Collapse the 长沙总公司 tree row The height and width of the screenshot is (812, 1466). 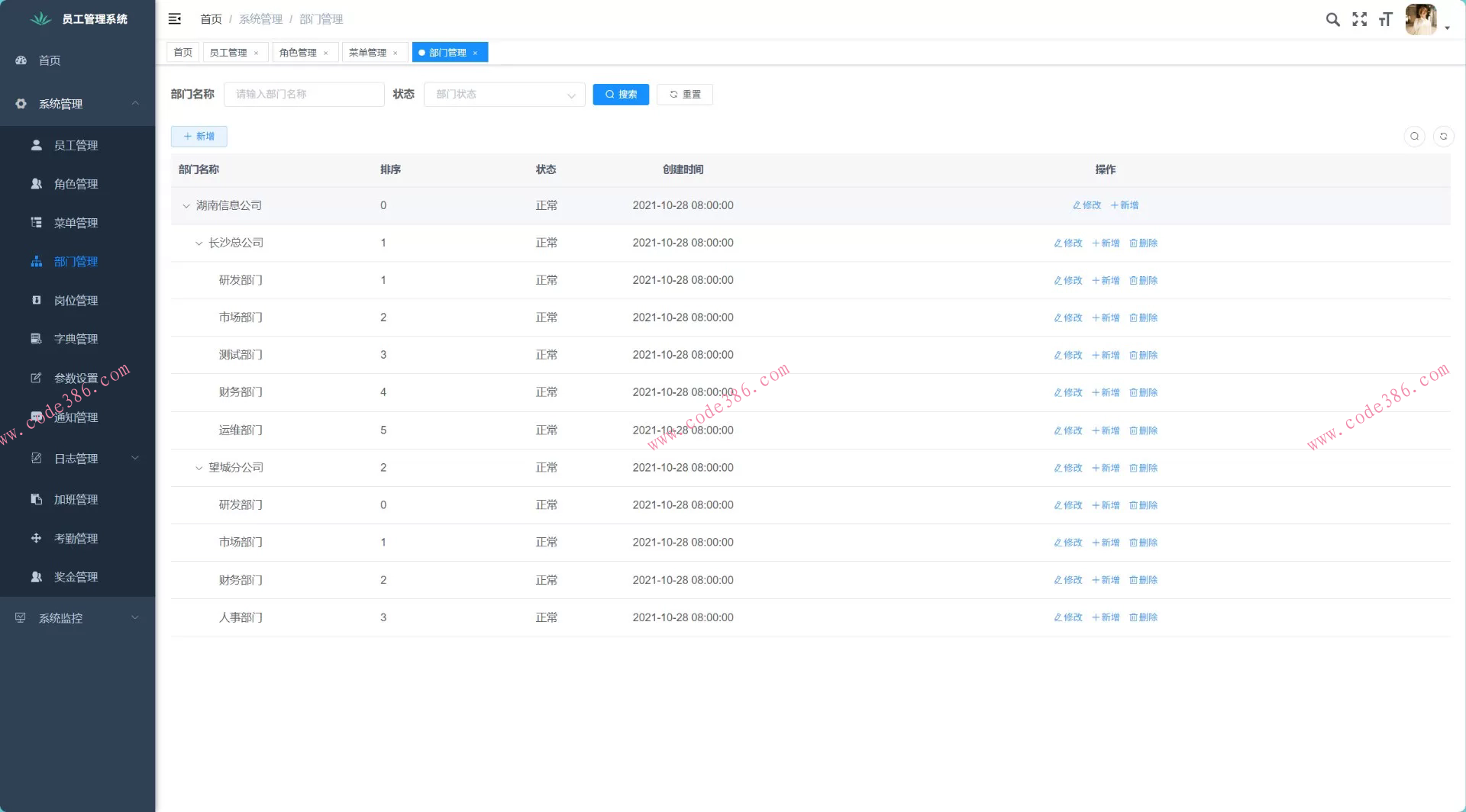click(x=199, y=243)
